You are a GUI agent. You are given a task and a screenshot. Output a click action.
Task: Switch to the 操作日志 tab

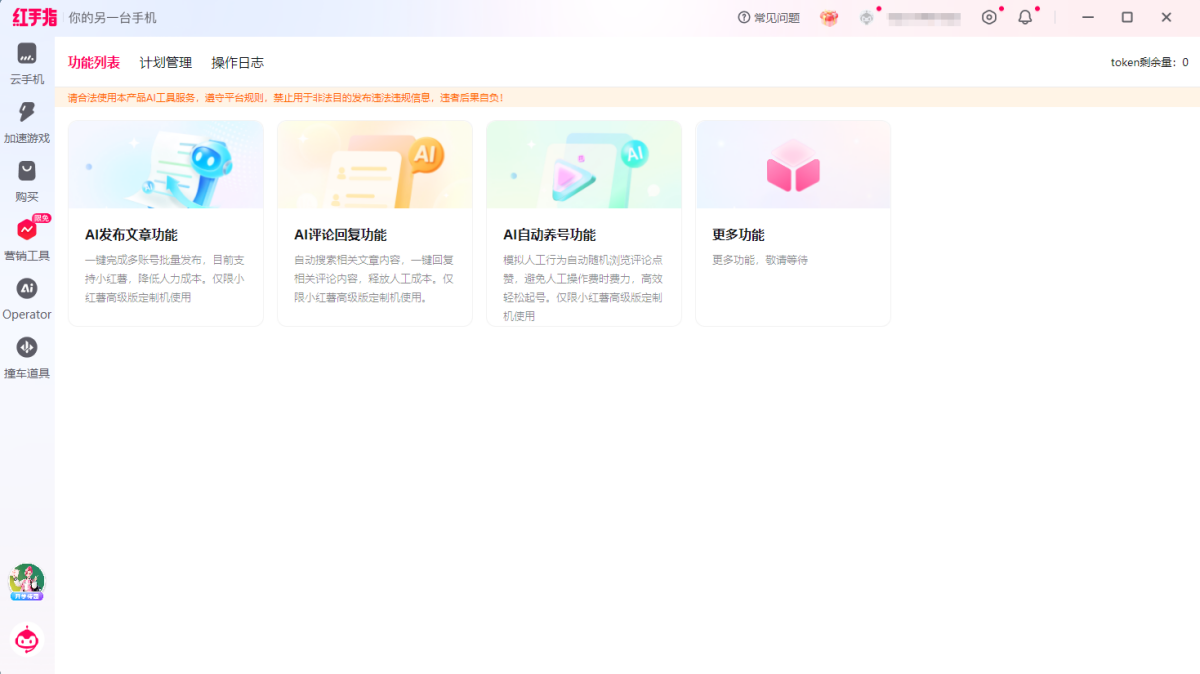coord(238,62)
